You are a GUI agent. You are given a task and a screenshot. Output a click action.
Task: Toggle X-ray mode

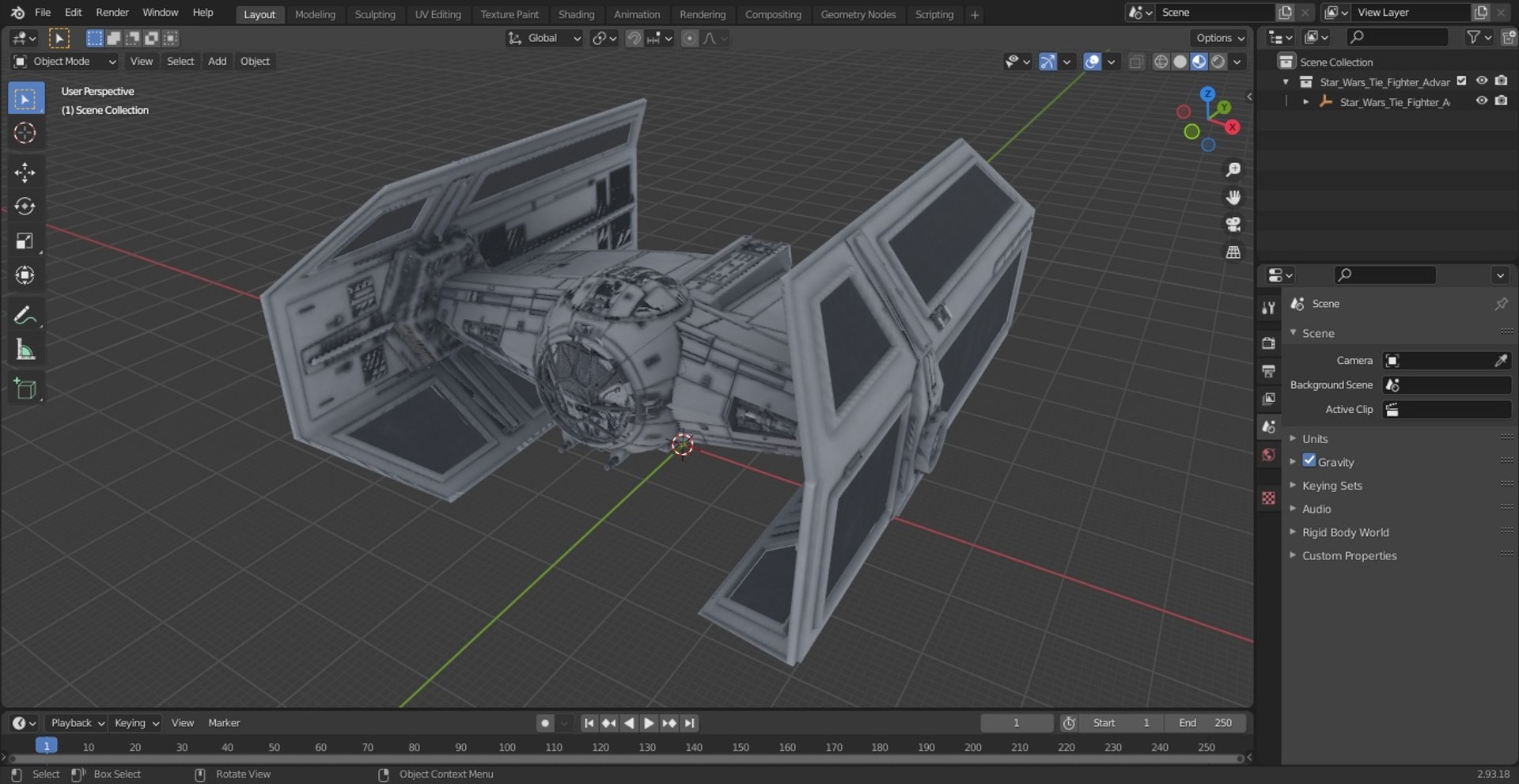[1136, 62]
